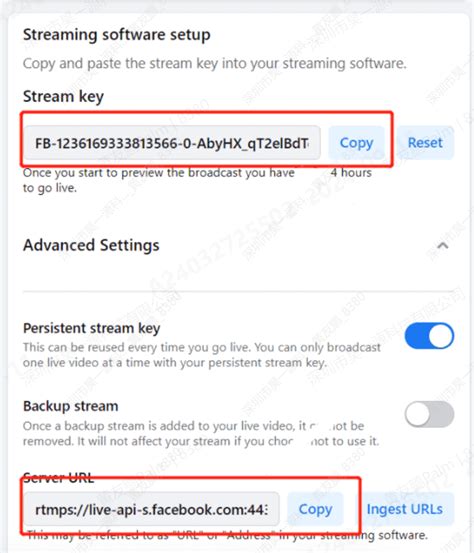
Task: Reset the stream key
Action: 425,143
